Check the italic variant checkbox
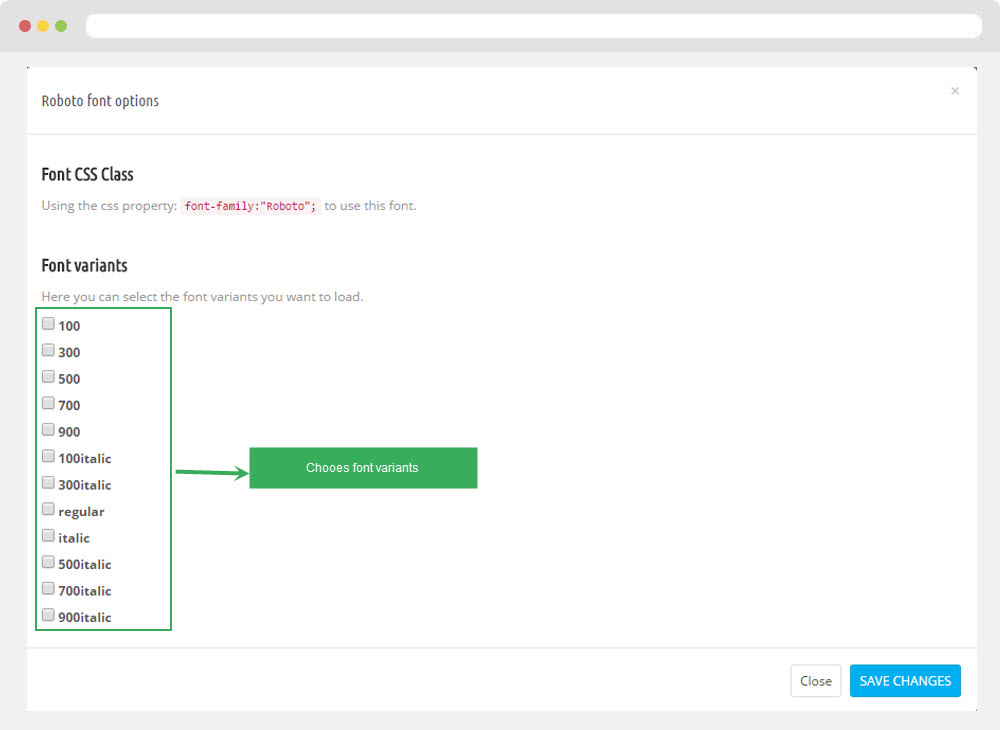 48,535
